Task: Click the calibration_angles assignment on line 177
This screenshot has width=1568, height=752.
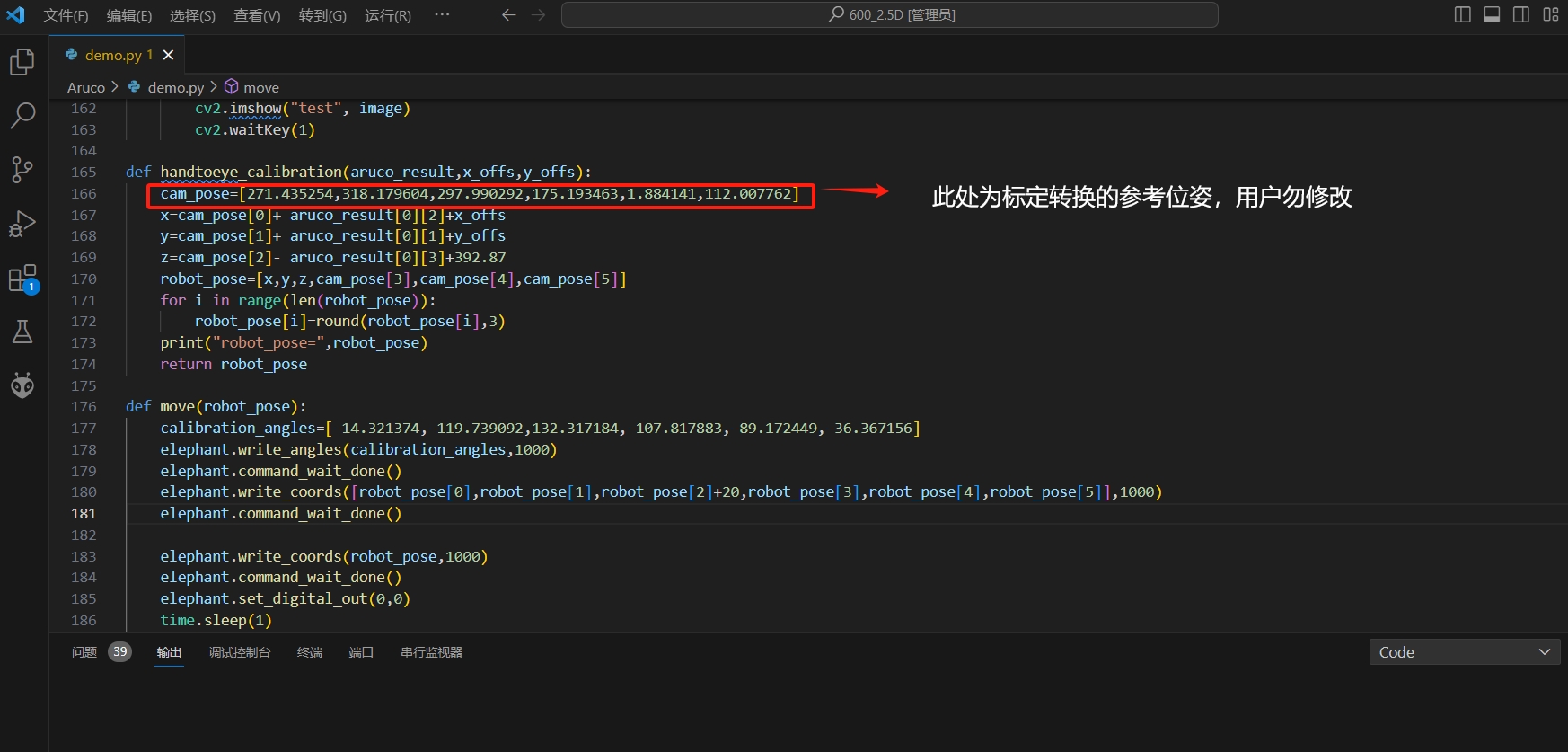Action: click(x=540, y=429)
